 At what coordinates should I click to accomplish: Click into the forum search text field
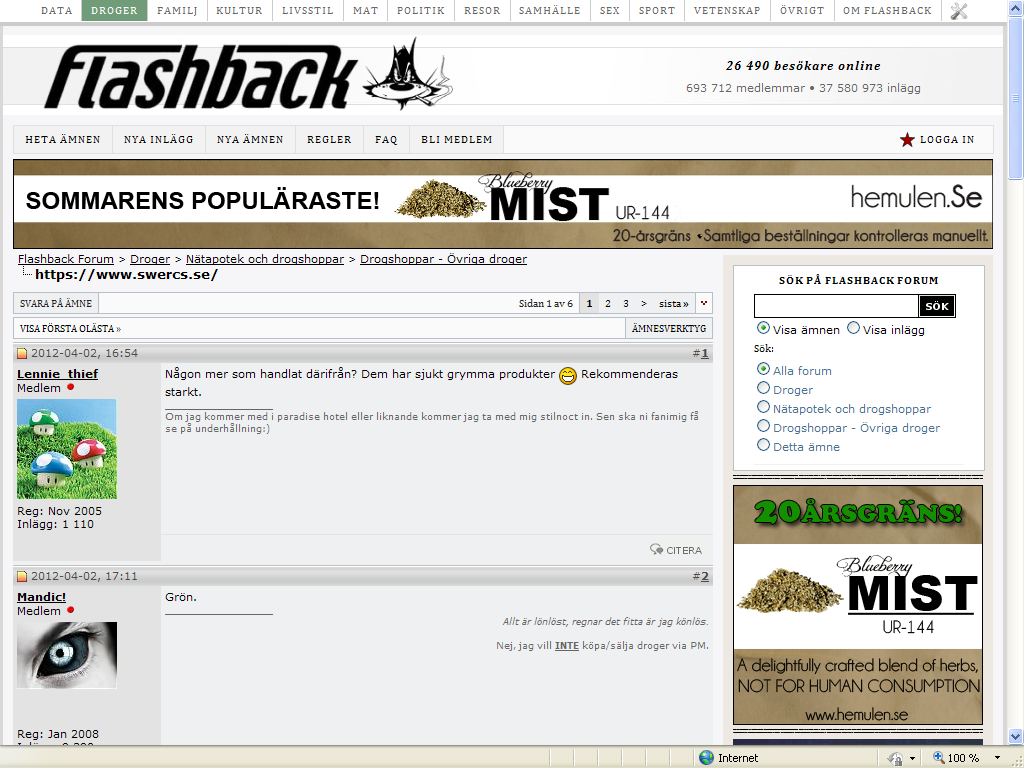(x=836, y=306)
